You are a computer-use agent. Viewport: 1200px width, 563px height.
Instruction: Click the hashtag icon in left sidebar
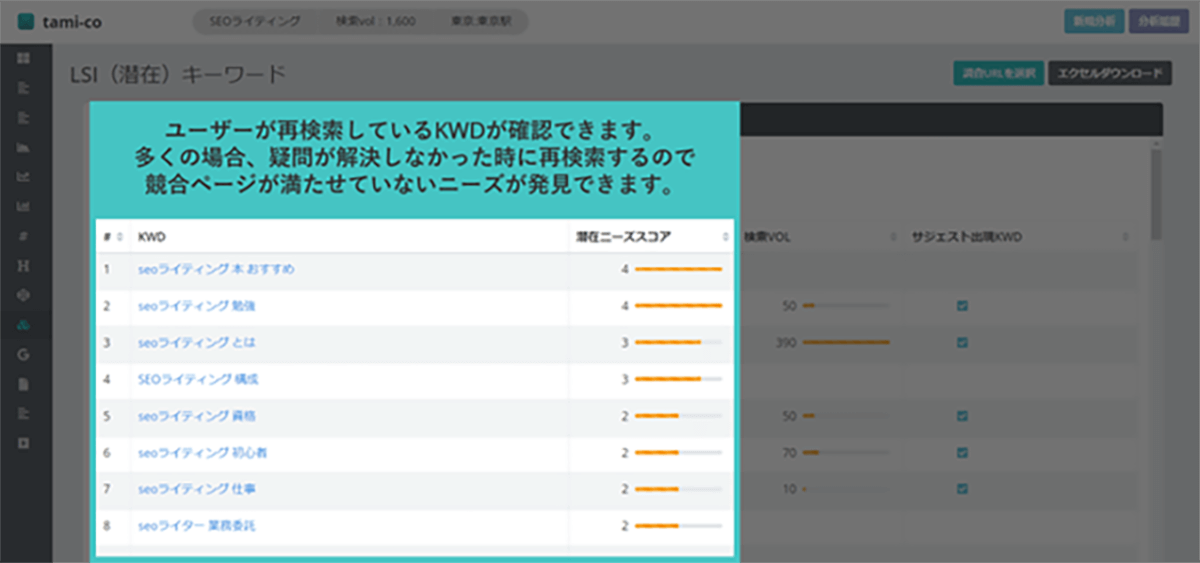click(x=24, y=237)
